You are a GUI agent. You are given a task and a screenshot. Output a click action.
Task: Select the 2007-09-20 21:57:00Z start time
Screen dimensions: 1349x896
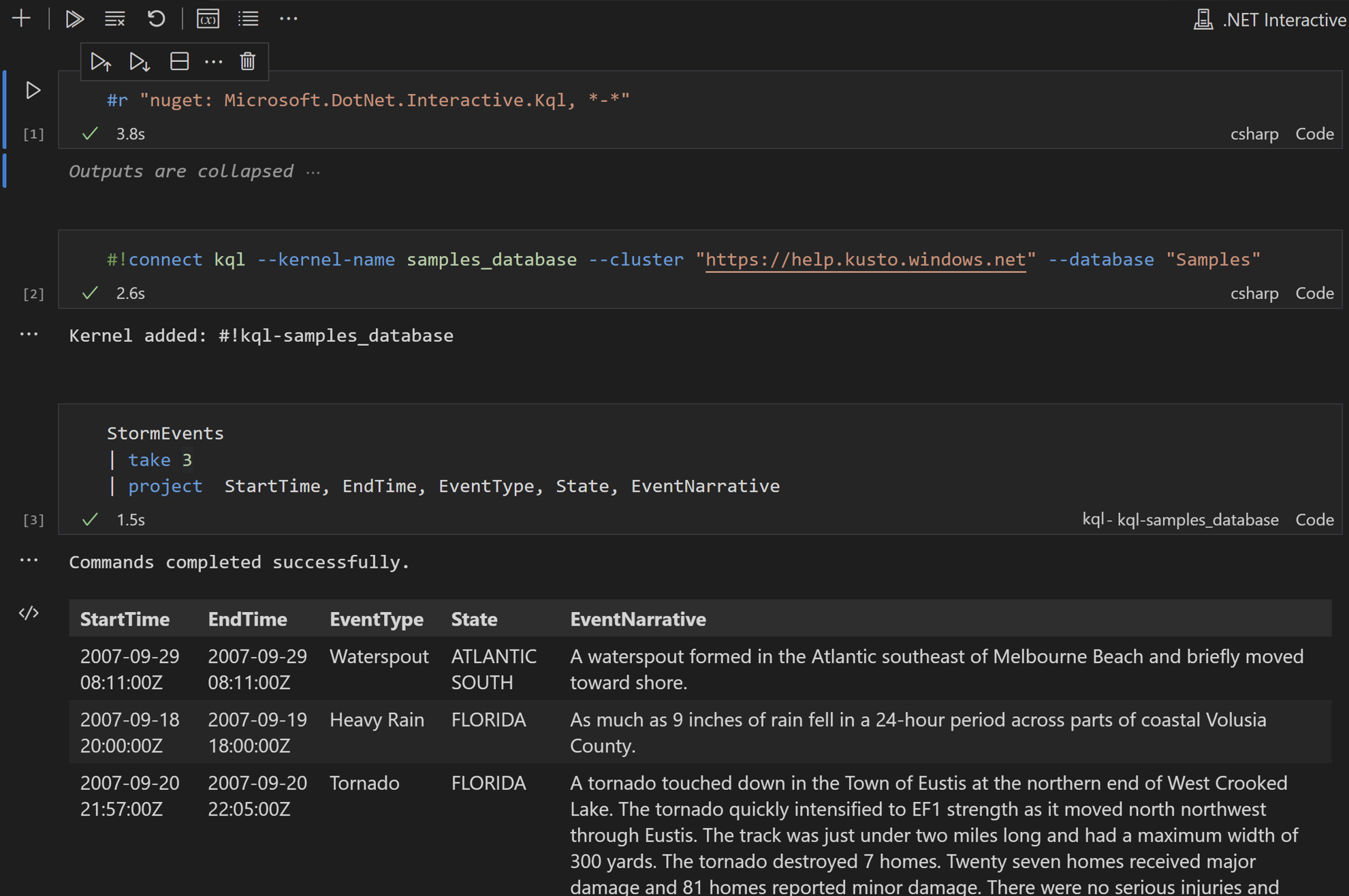(129, 796)
